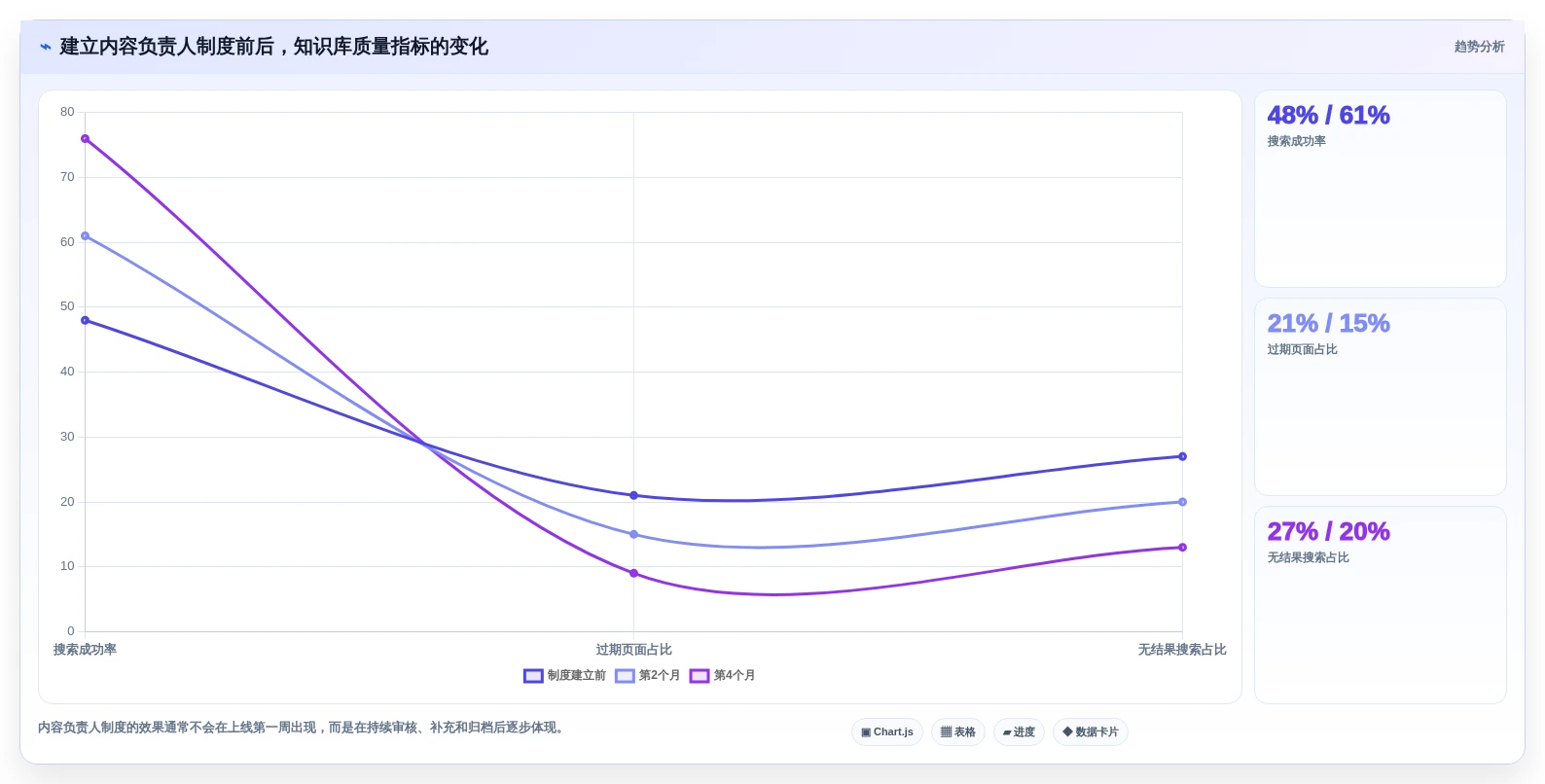Viewport: 1545px width, 784px height.
Task: Toggle the 第4个月 legend series
Action: 723,675
